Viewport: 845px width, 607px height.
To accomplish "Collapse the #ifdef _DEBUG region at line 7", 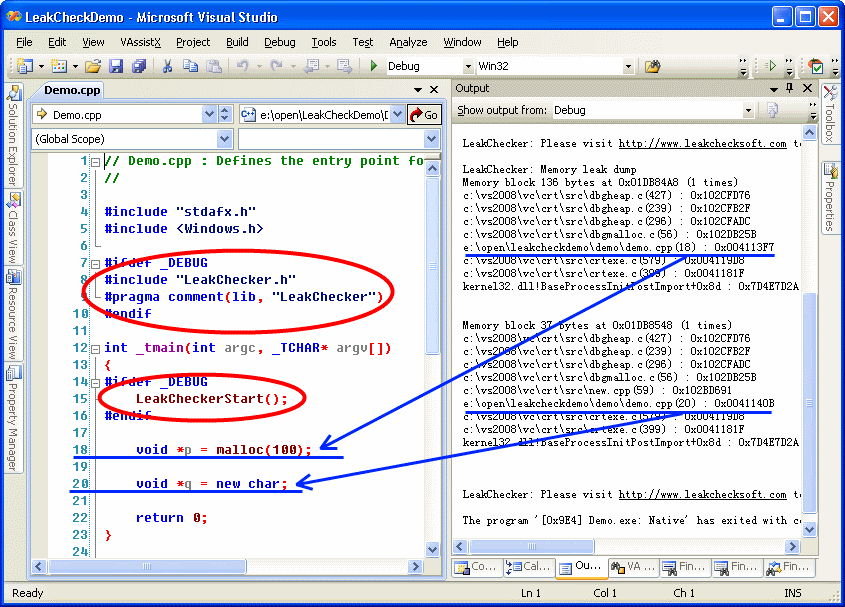I will [95, 263].
